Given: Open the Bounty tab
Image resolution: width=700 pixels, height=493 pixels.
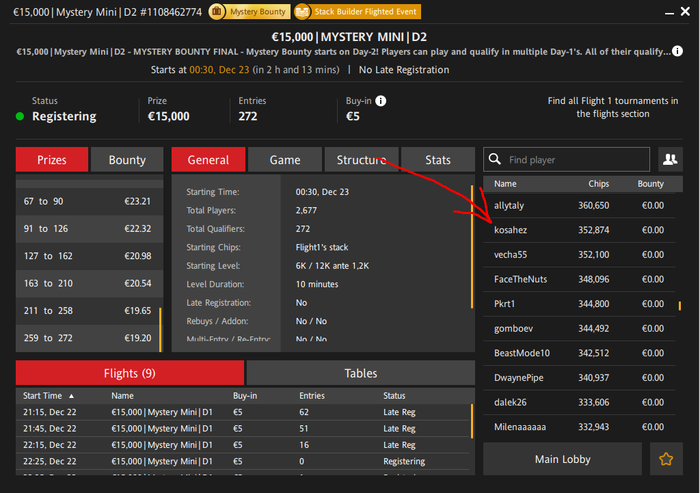Looking at the screenshot, I should (x=127, y=160).
